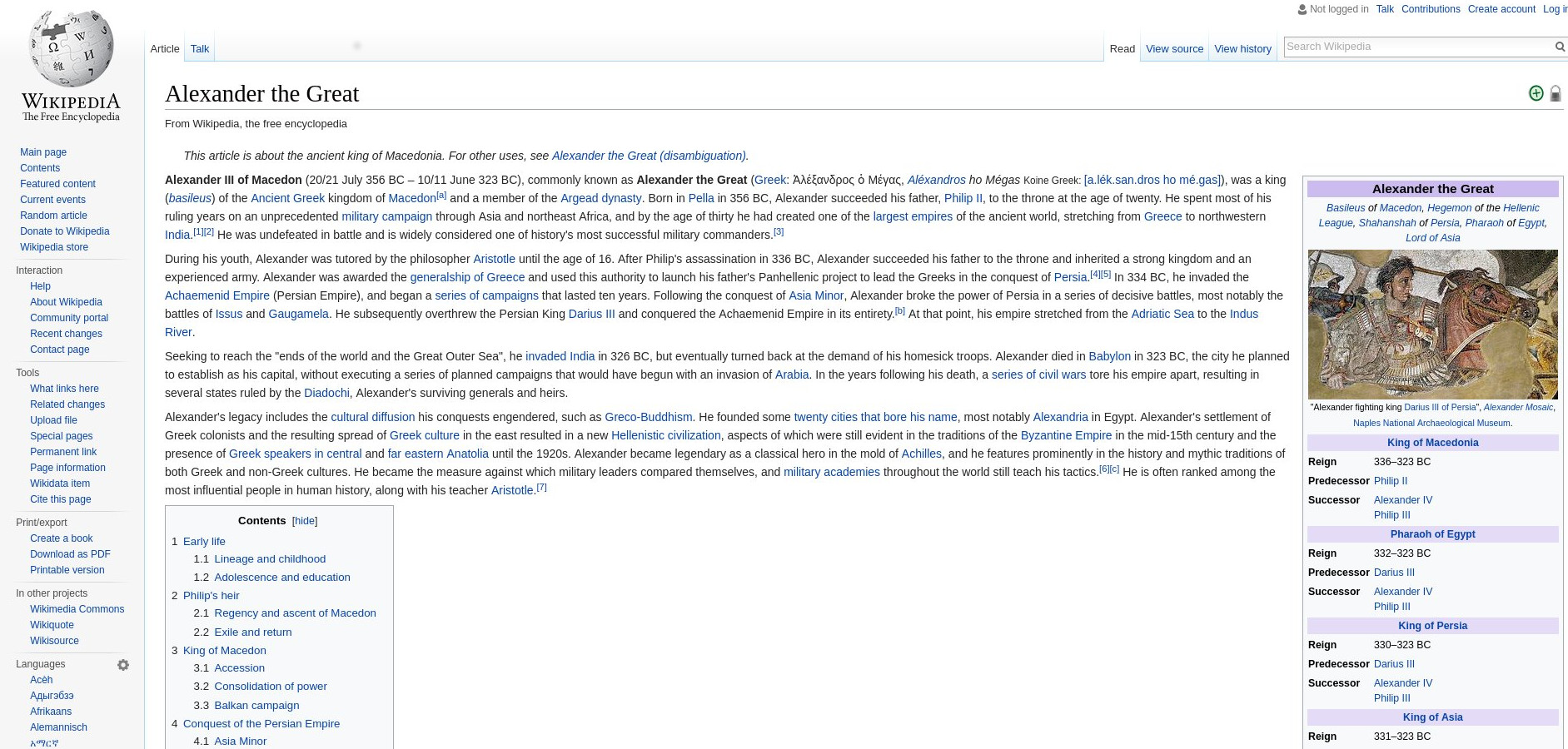Collapse the Interaction sidebar section

pos(39,270)
